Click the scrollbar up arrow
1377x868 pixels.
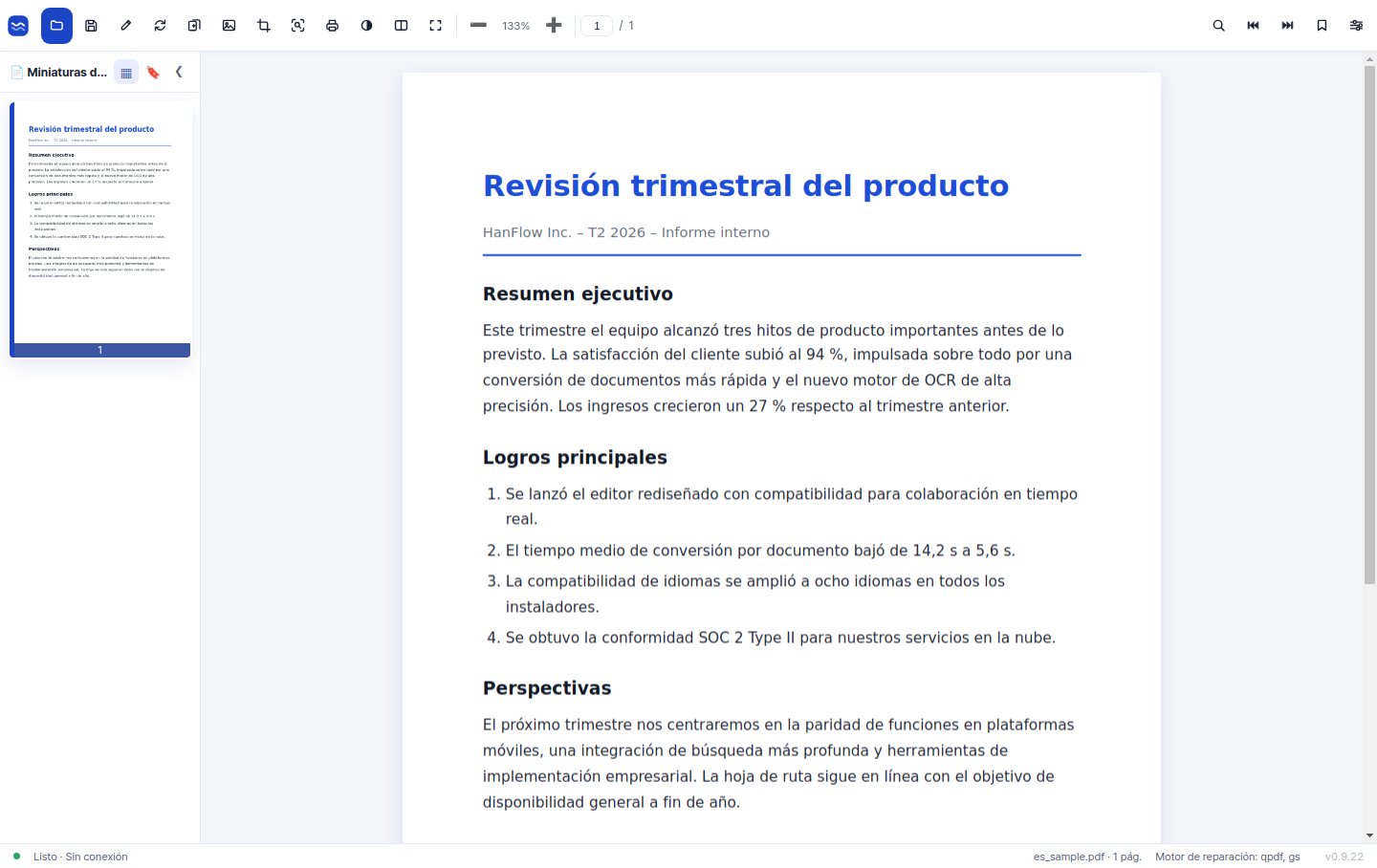coord(1369,59)
